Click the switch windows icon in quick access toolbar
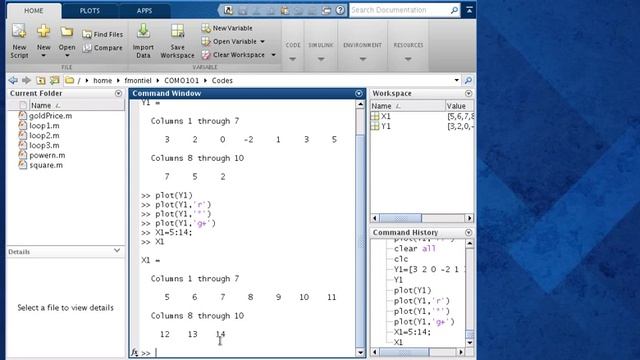Screen dimensions: 640x360 (x=326, y=11)
